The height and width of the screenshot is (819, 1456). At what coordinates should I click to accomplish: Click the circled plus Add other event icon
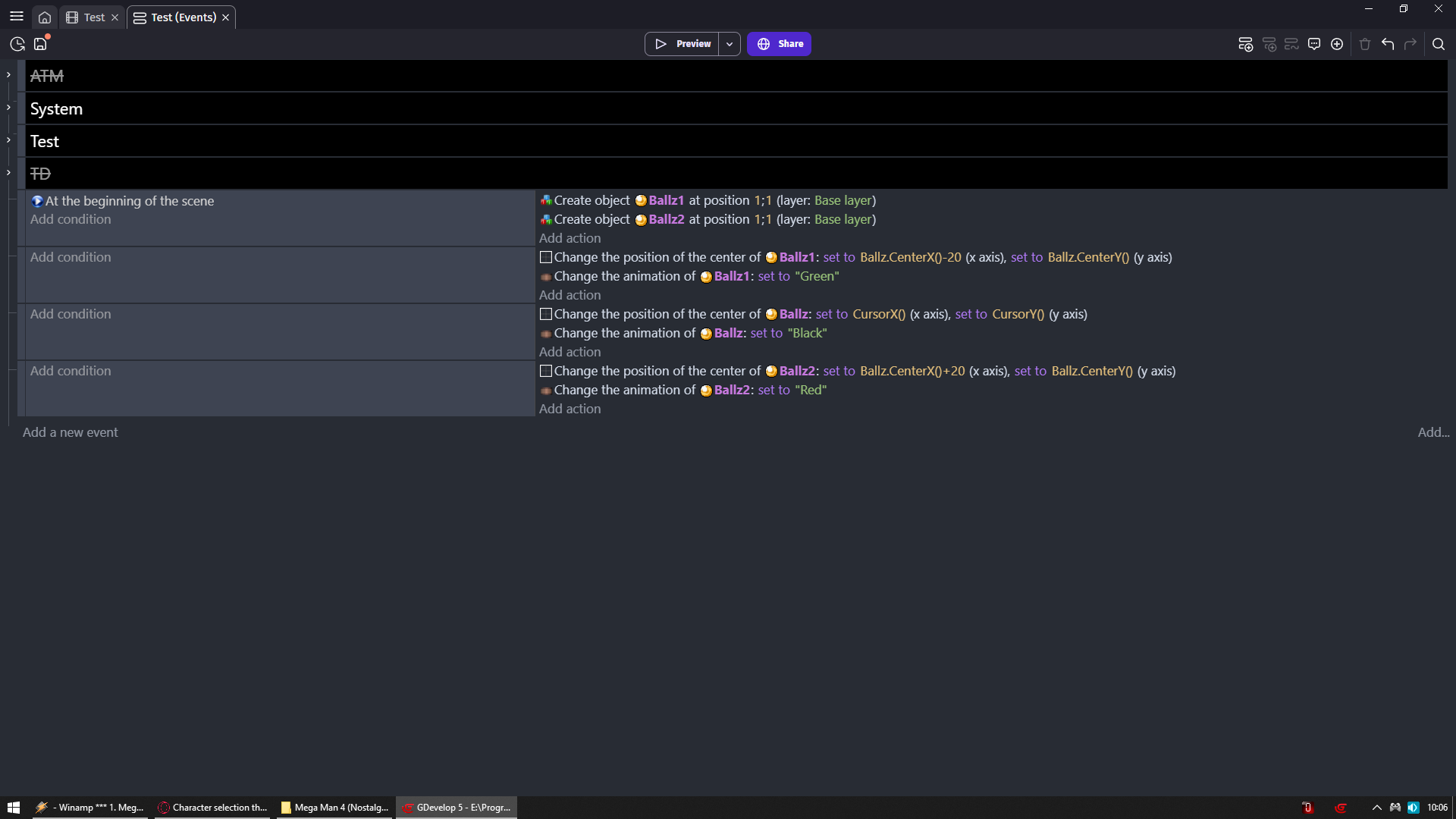click(1337, 44)
